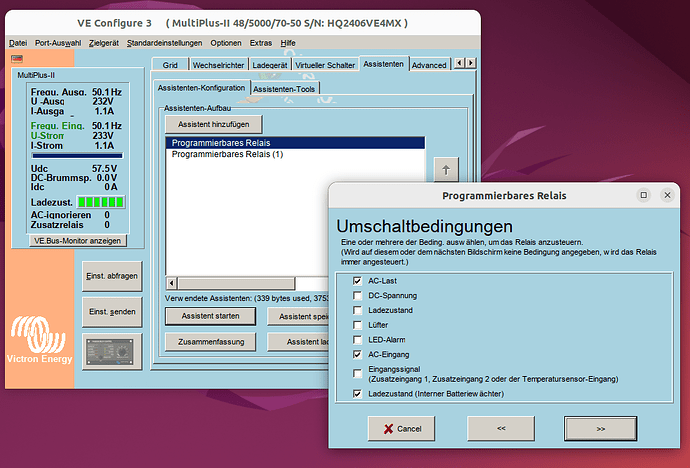Tick the Lüfter checkbox

[357, 325]
